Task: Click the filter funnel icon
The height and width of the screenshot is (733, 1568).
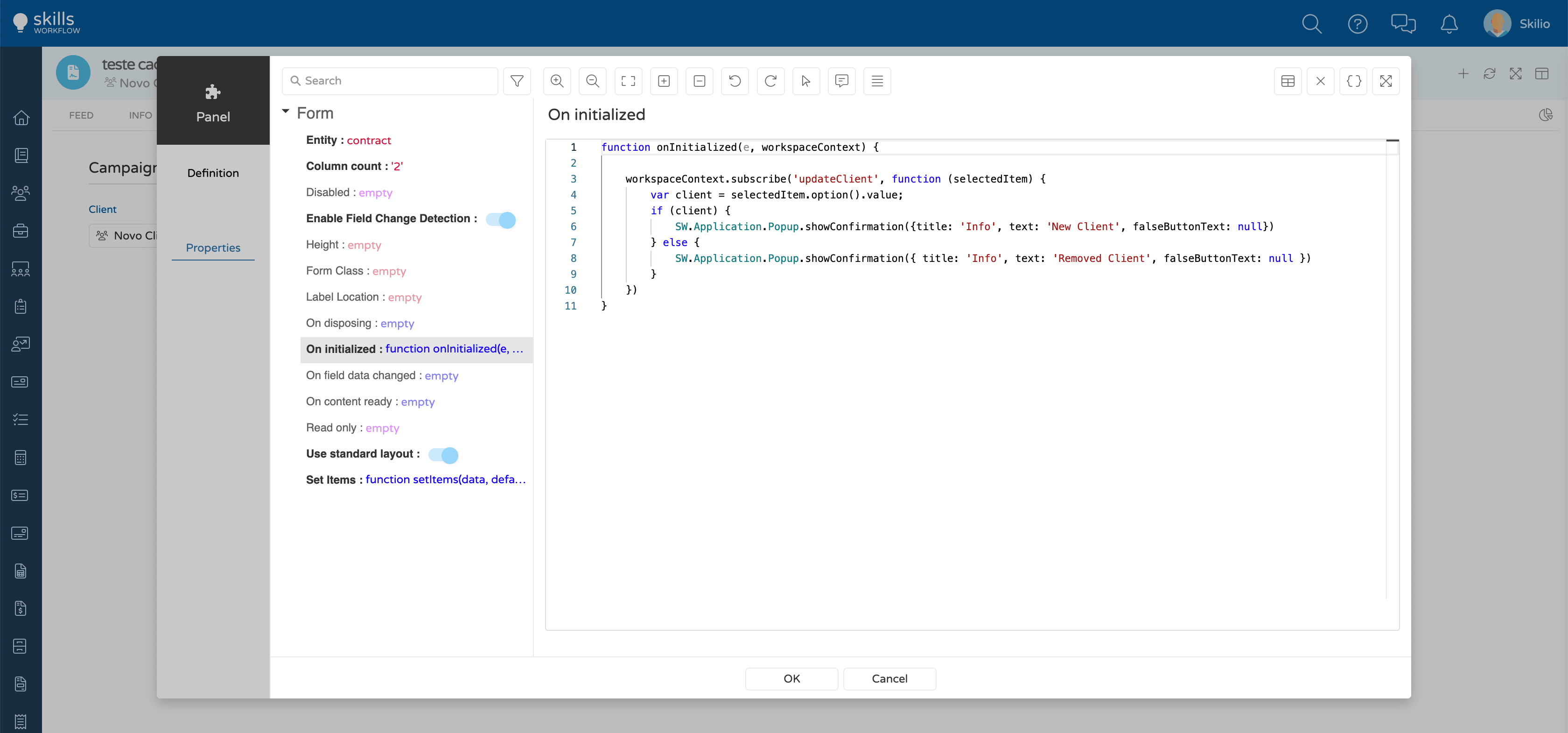Action: (517, 81)
